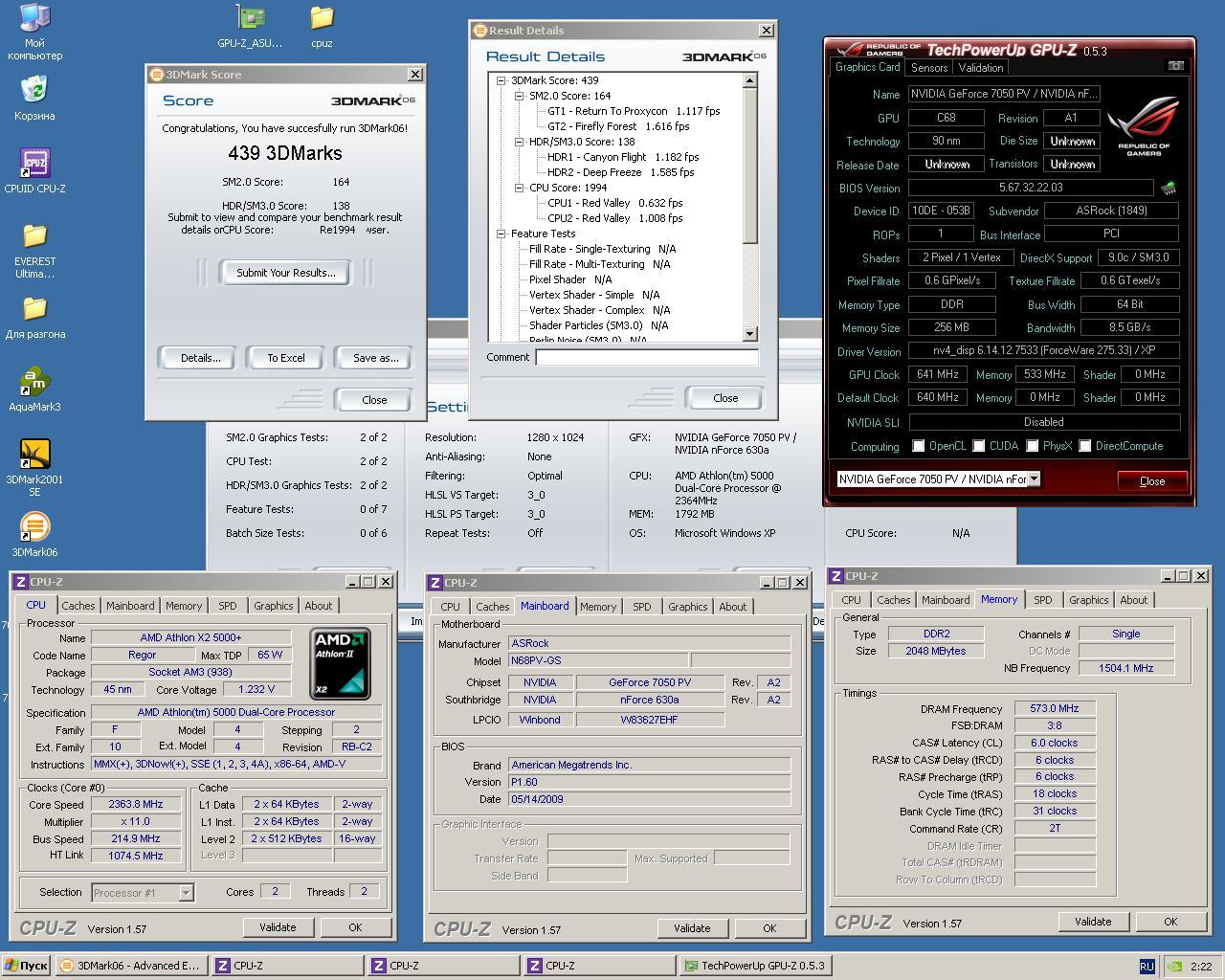Click Submit Your Results button
Image resolution: width=1225 pixels, height=980 pixels.
click(285, 273)
